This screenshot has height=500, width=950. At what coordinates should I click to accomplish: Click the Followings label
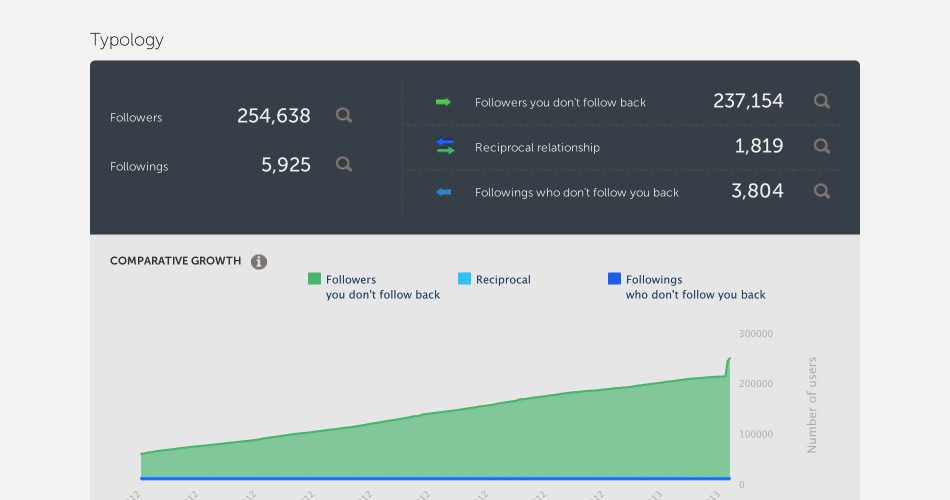[139, 167]
